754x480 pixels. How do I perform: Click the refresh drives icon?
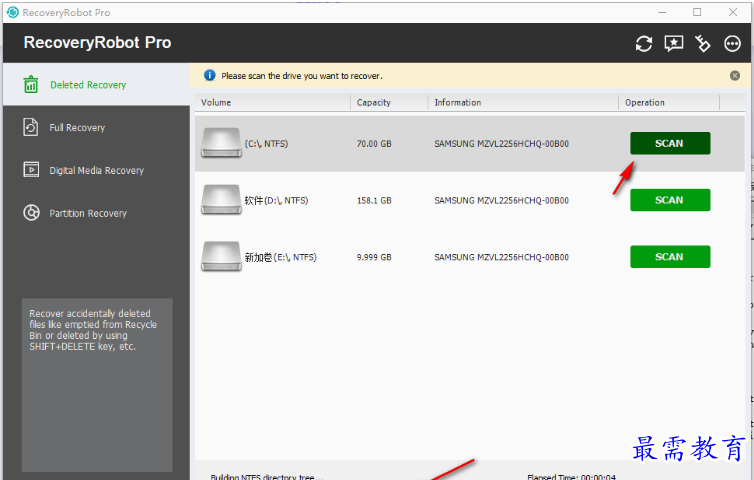click(644, 44)
